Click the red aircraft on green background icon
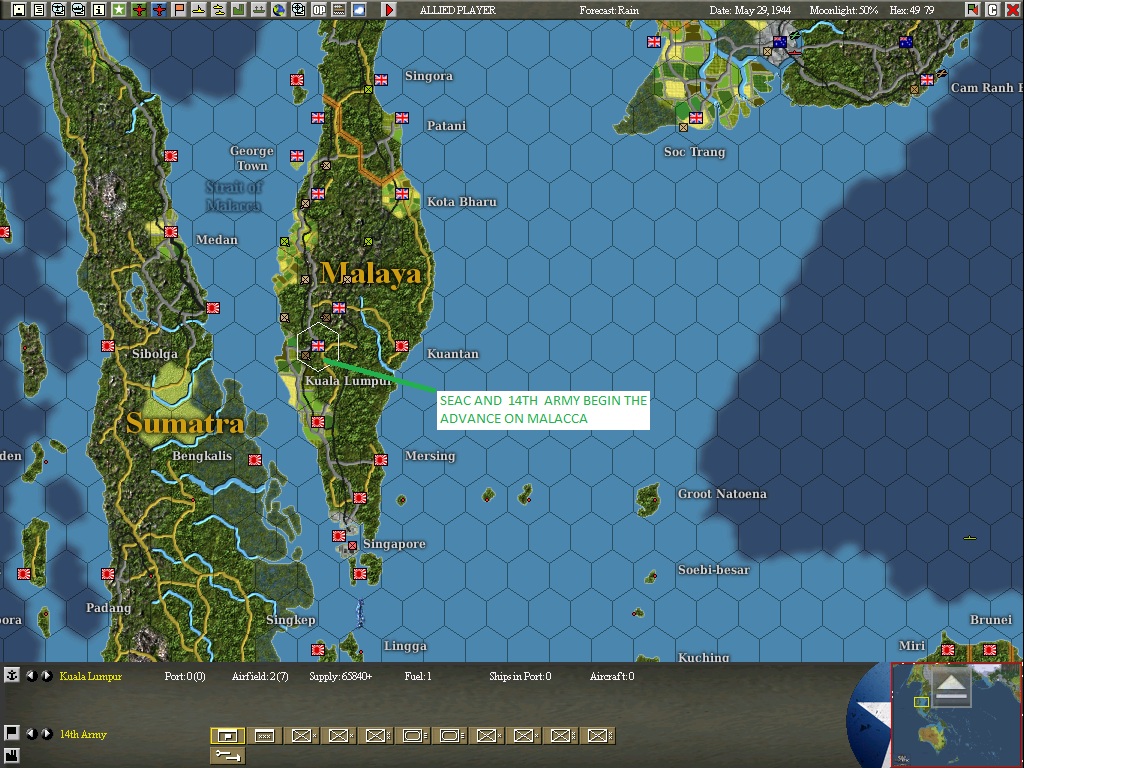Screen dimensions: 1137x774 139,9
